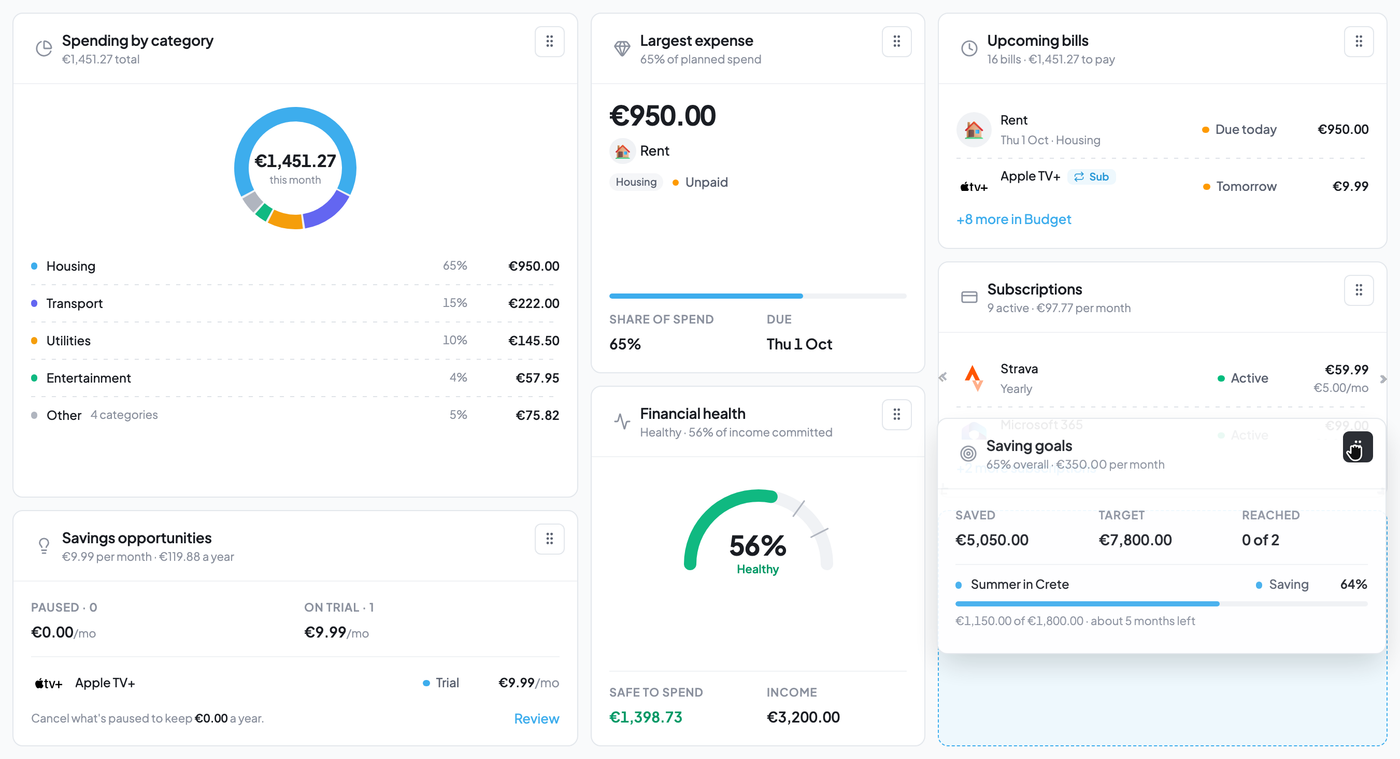Viewport: 1400px width, 759px height.
Task: Click the Active status for Strava
Action: (1243, 379)
